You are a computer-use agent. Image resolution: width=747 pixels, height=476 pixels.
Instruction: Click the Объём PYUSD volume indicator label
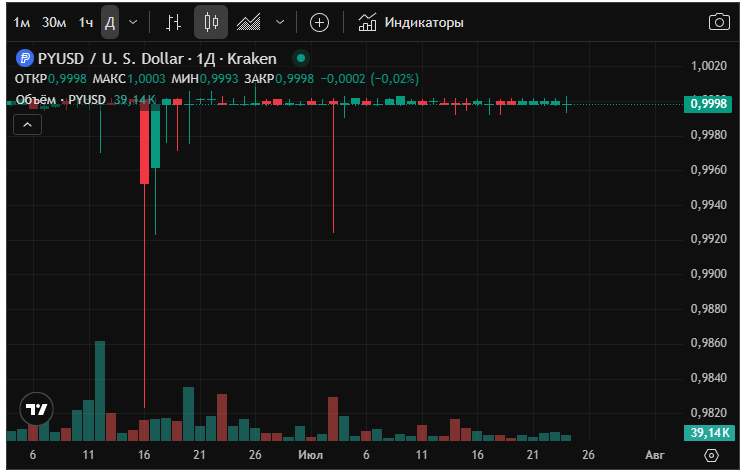[x=61, y=100]
